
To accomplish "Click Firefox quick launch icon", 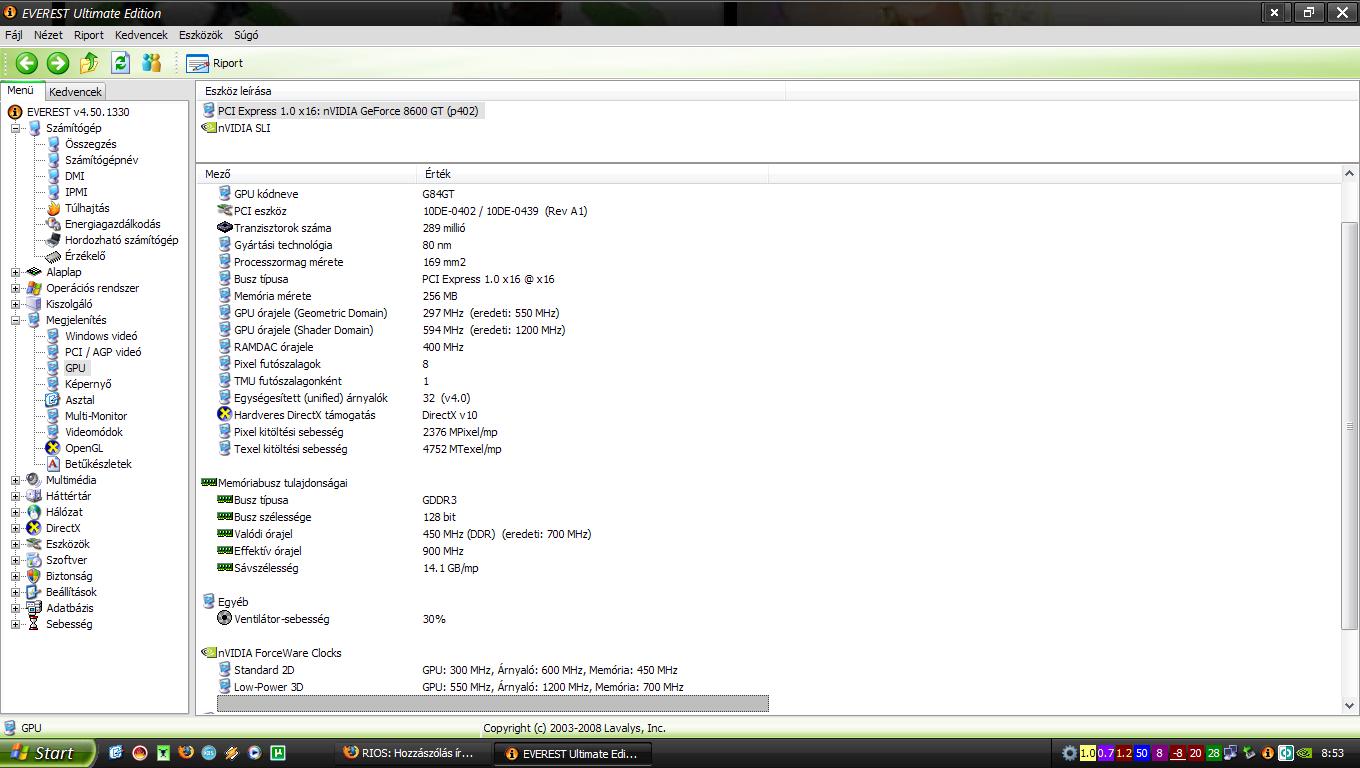I will point(185,753).
